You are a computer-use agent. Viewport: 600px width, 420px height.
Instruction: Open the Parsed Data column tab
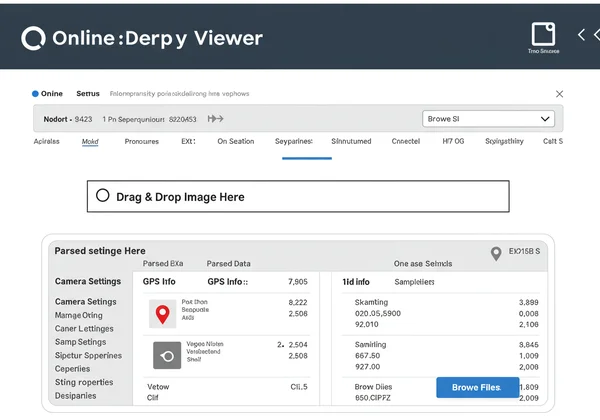click(x=228, y=264)
